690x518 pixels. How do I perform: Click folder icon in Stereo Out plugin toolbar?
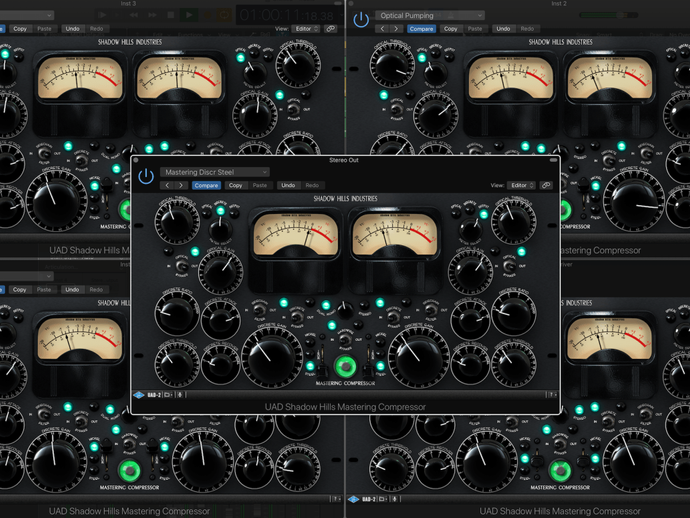pyautogui.click(x=168, y=395)
